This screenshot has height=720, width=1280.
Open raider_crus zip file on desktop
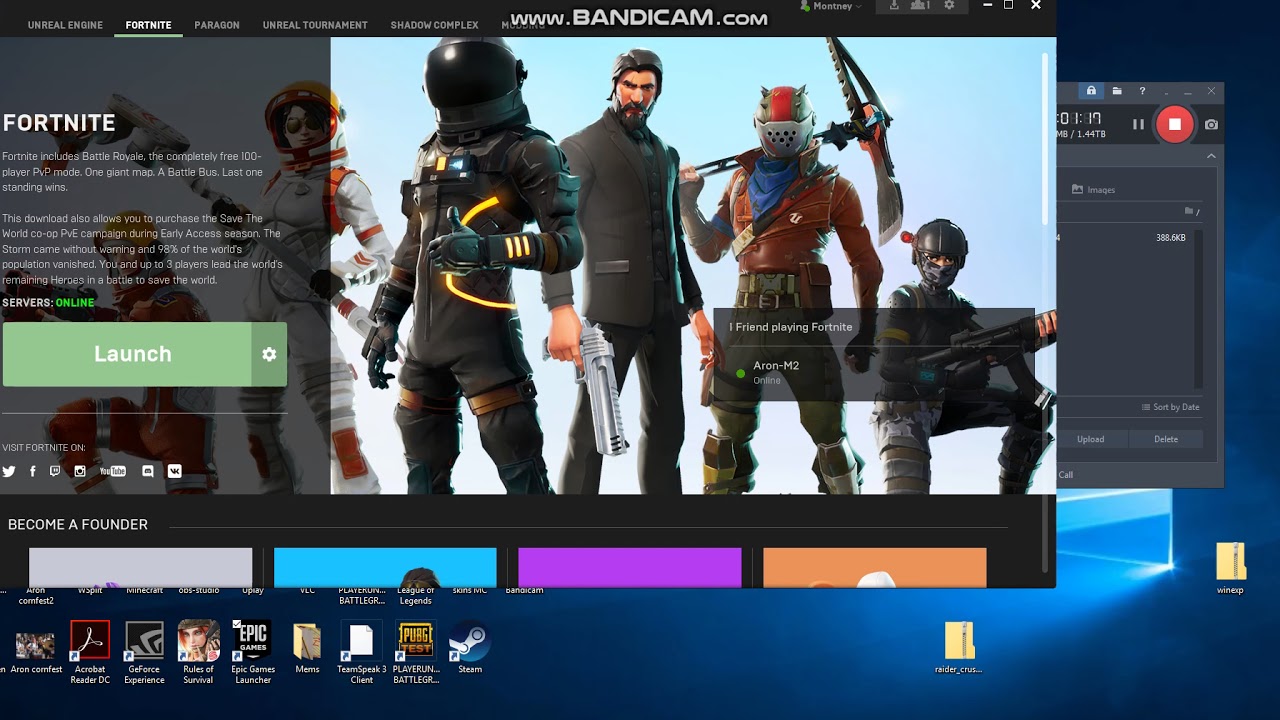click(959, 648)
